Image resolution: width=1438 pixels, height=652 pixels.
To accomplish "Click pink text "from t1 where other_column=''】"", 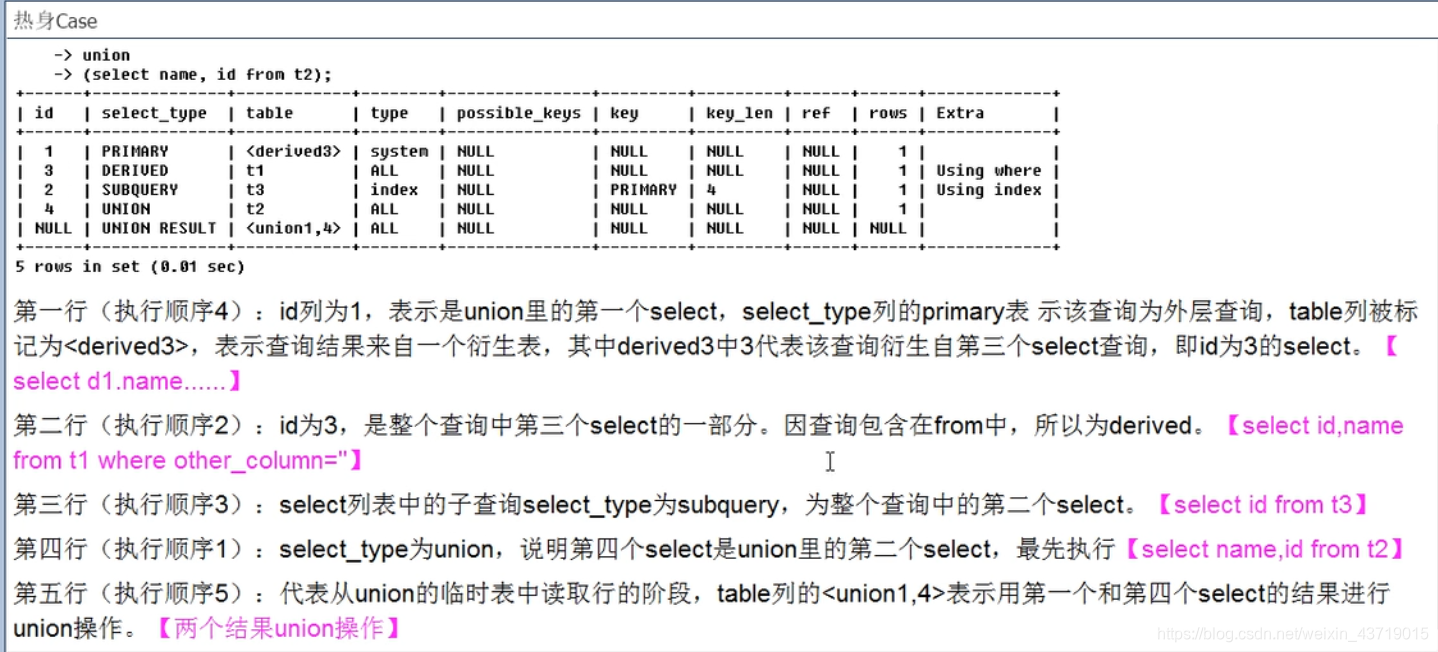I will click(x=189, y=460).
